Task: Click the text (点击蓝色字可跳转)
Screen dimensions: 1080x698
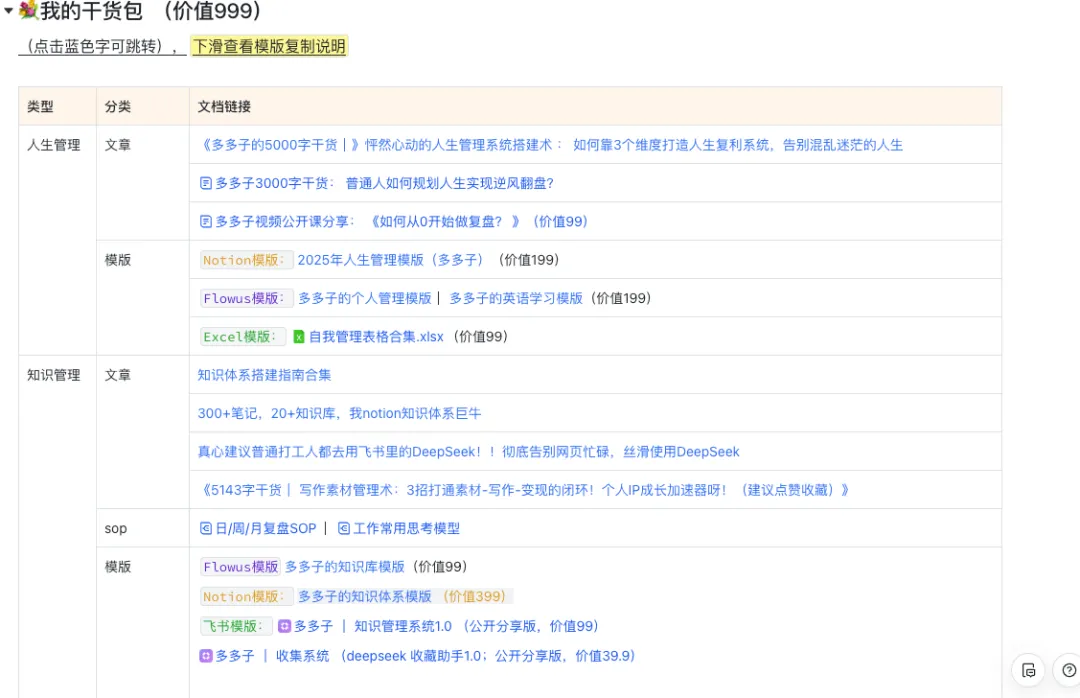Action: [94, 46]
